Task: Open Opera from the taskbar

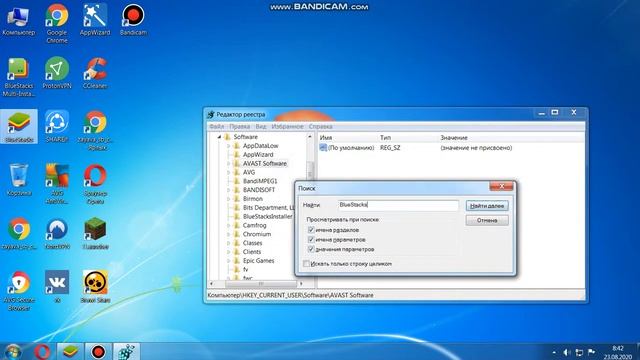Action: click(42, 351)
